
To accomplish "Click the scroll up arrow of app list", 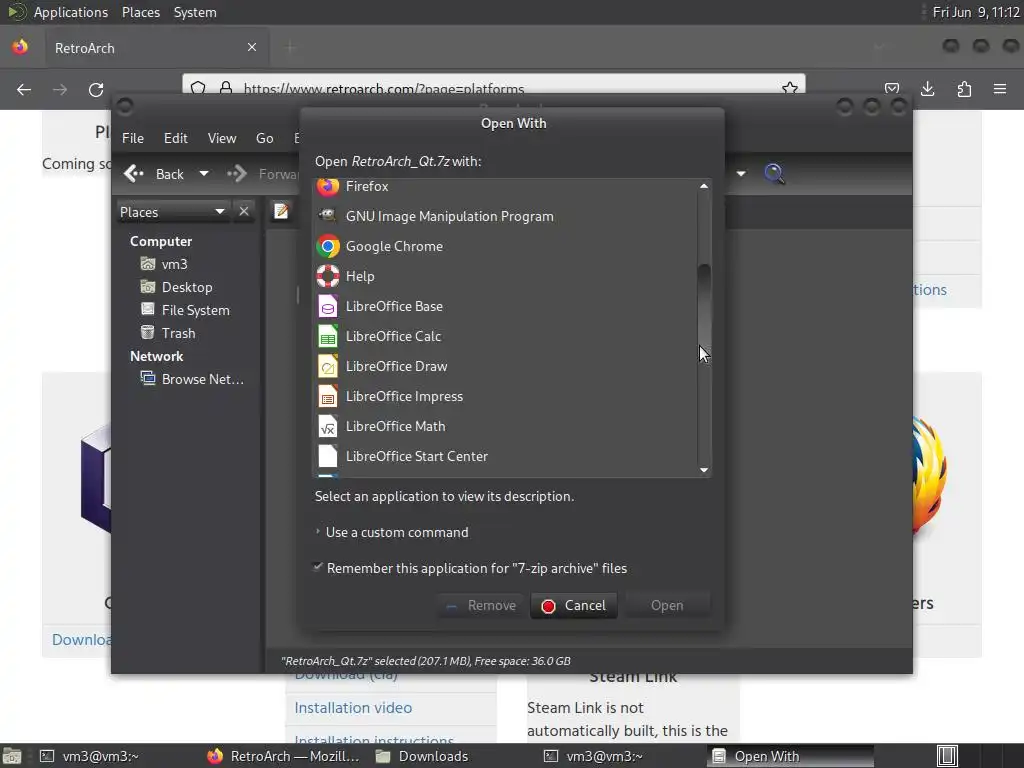I will (x=704, y=186).
